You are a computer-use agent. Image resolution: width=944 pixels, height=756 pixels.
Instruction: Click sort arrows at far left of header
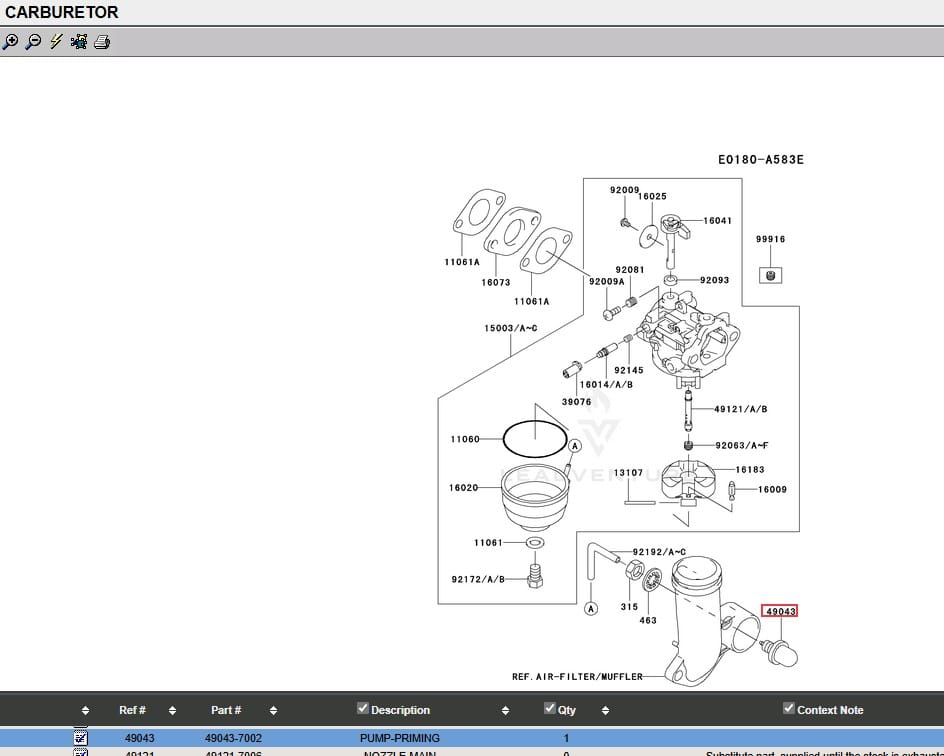point(85,711)
